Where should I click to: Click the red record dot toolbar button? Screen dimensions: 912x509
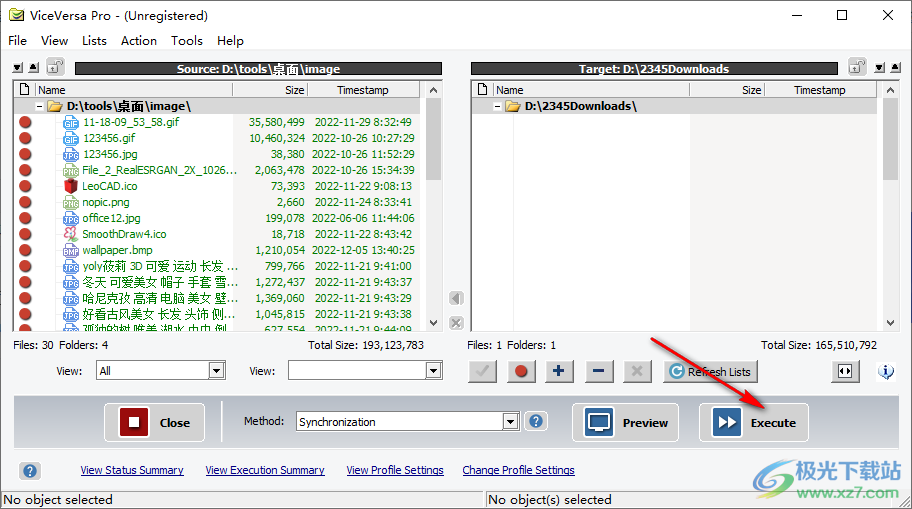tap(521, 371)
